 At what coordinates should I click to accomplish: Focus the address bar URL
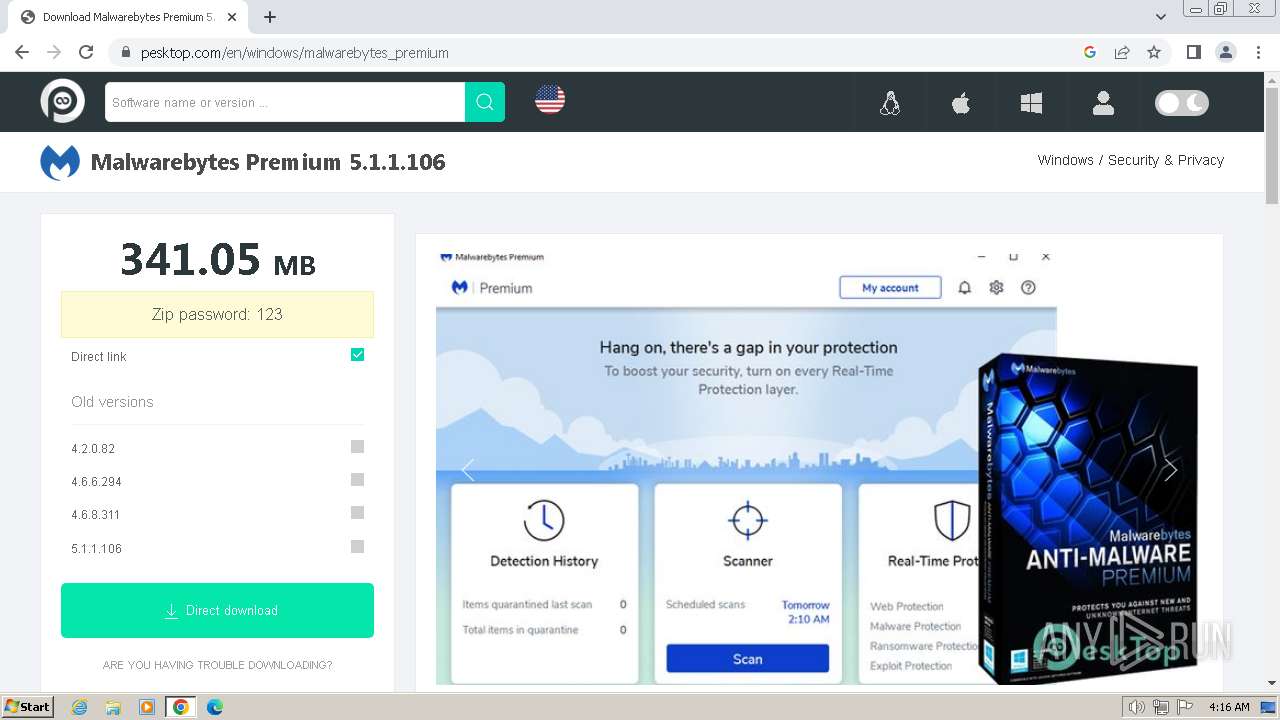point(295,52)
